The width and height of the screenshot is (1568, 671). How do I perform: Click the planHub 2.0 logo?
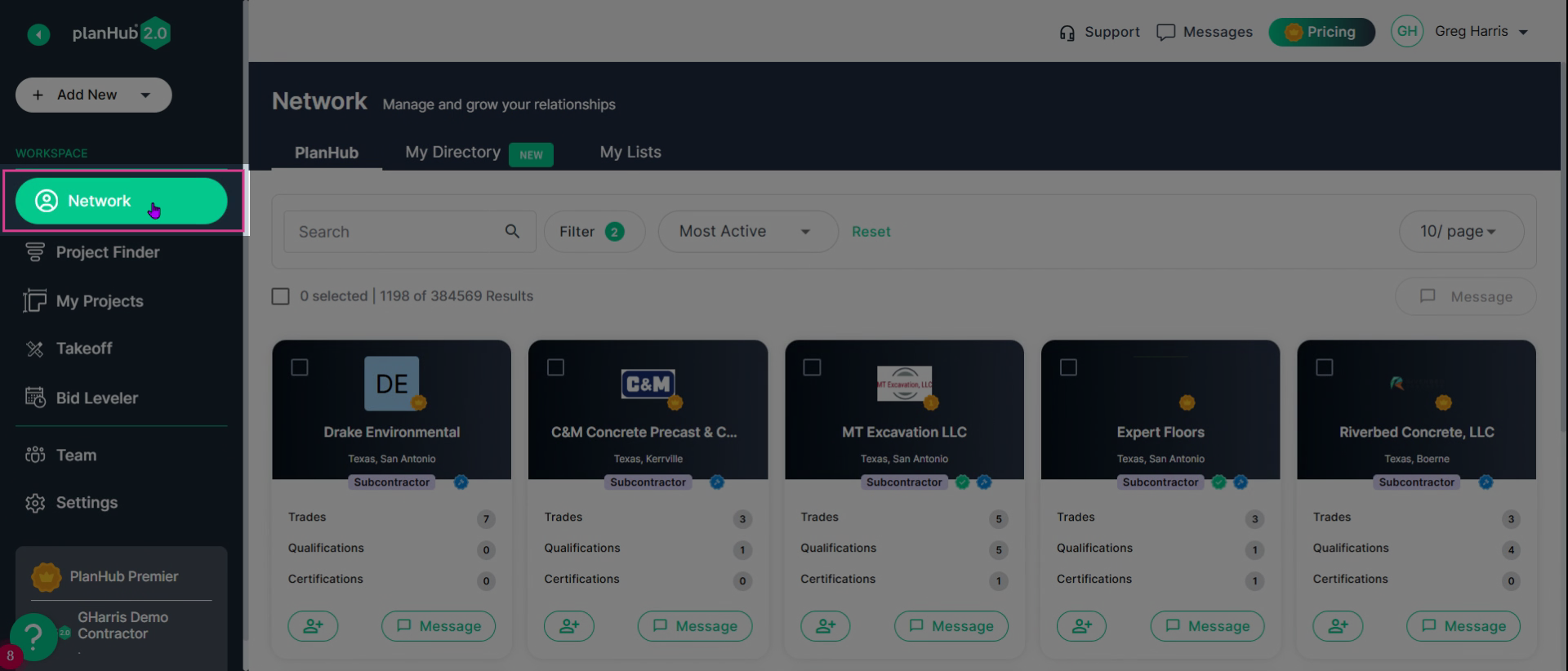pos(121,33)
